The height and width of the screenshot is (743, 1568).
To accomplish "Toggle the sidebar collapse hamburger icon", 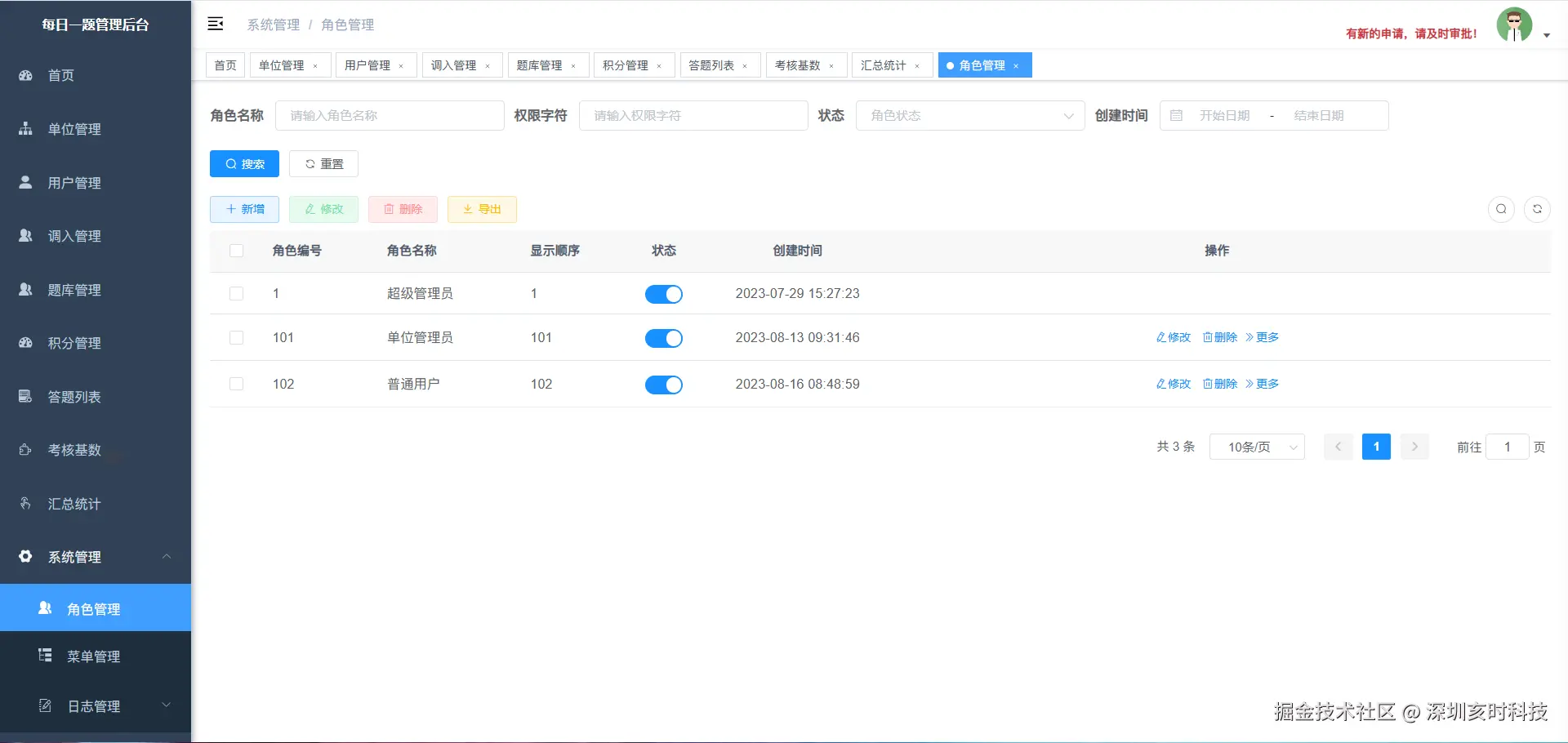I will [x=216, y=24].
